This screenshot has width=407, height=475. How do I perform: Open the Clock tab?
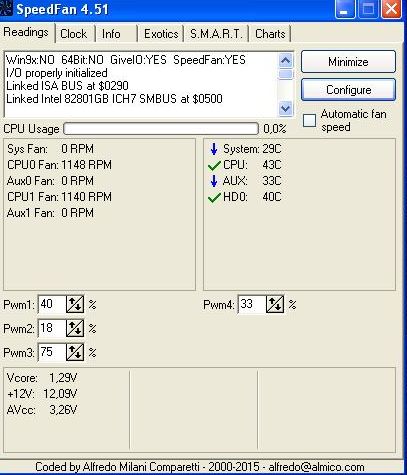pyautogui.click(x=74, y=34)
